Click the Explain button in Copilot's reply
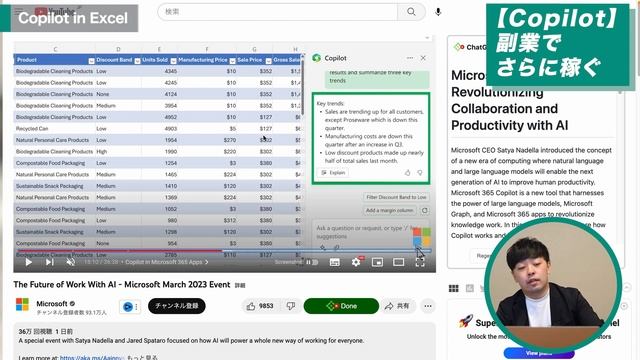This screenshot has height=360, width=640. tap(333, 173)
